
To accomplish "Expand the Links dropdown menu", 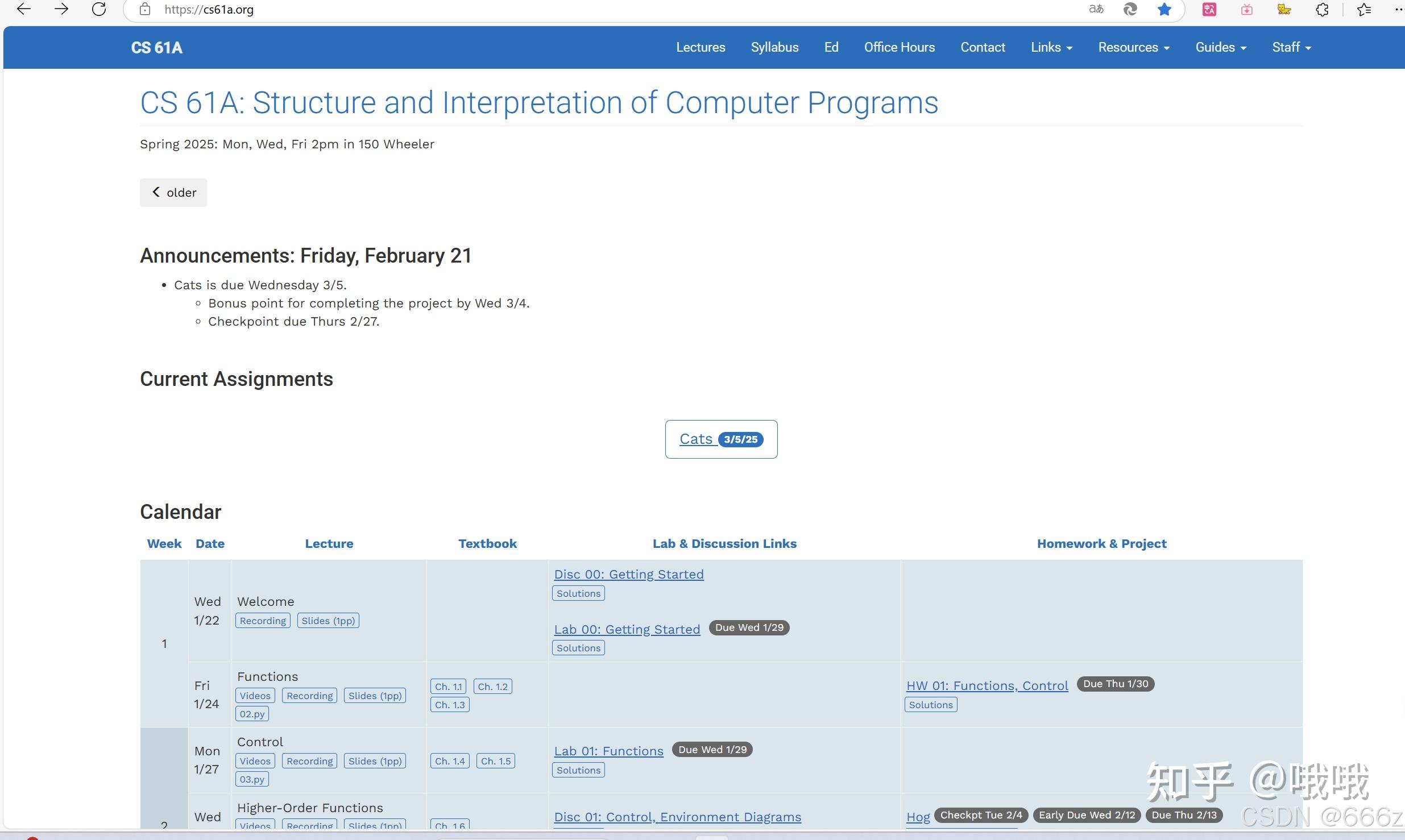I will 1051,47.
